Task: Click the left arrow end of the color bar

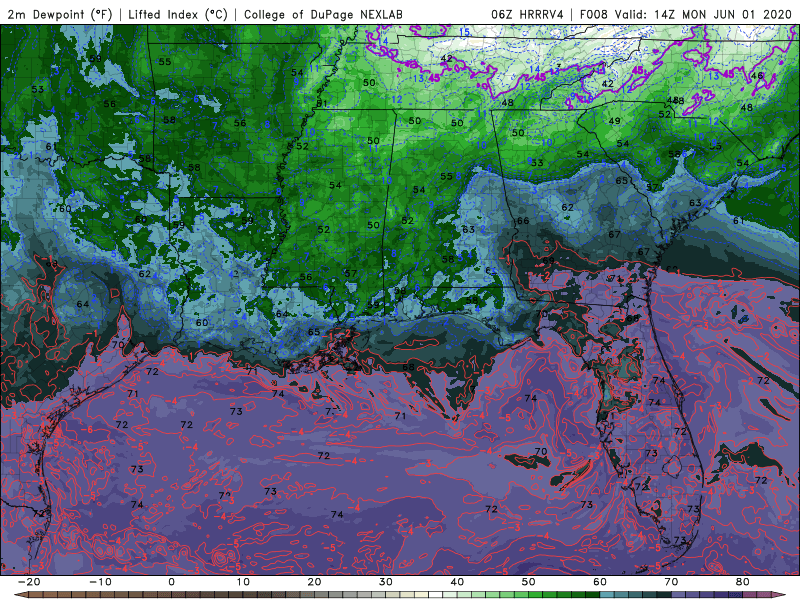Action: click(x=20, y=595)
